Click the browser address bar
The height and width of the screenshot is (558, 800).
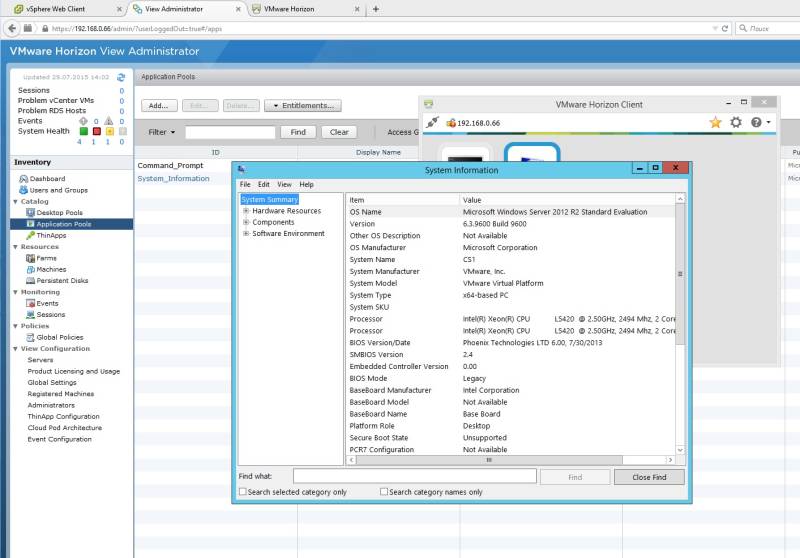[378, 29]
